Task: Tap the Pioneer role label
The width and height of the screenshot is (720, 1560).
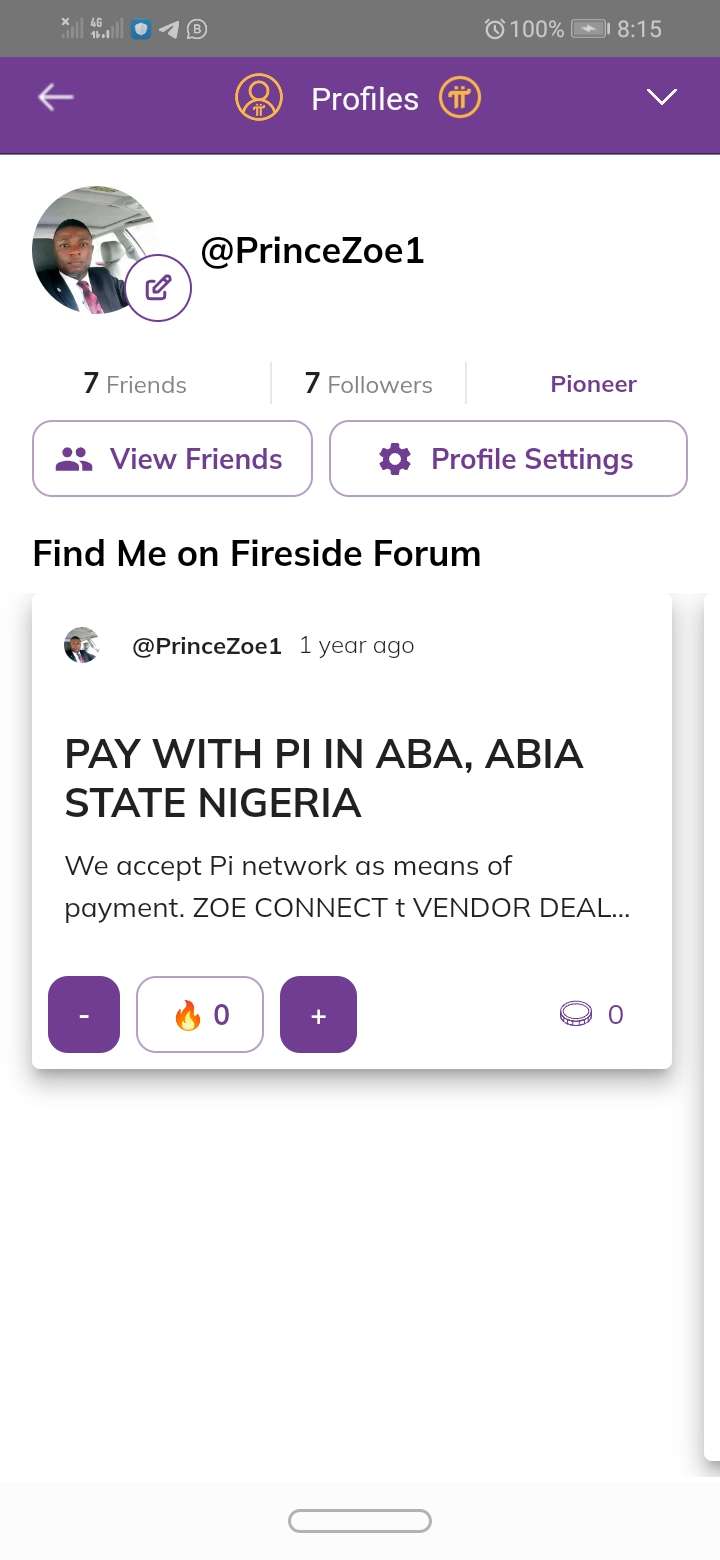Action: tap(593, 384)
